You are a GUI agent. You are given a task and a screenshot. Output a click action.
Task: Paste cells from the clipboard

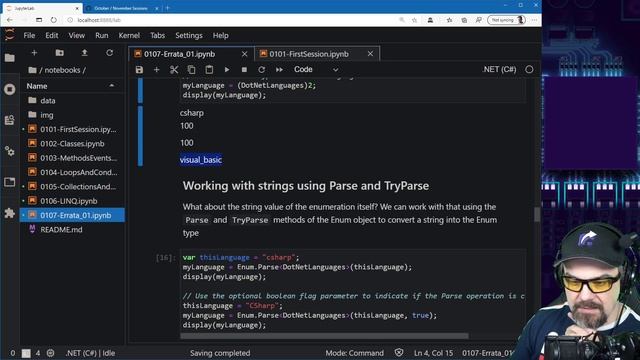click(209, 70)
